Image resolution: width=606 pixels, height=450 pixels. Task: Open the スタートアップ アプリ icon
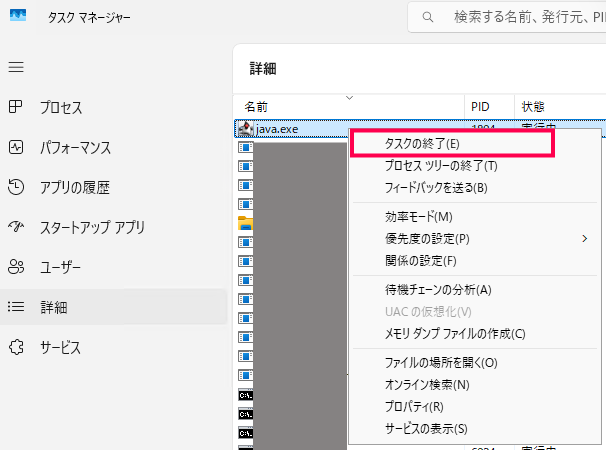click(16, 227)
